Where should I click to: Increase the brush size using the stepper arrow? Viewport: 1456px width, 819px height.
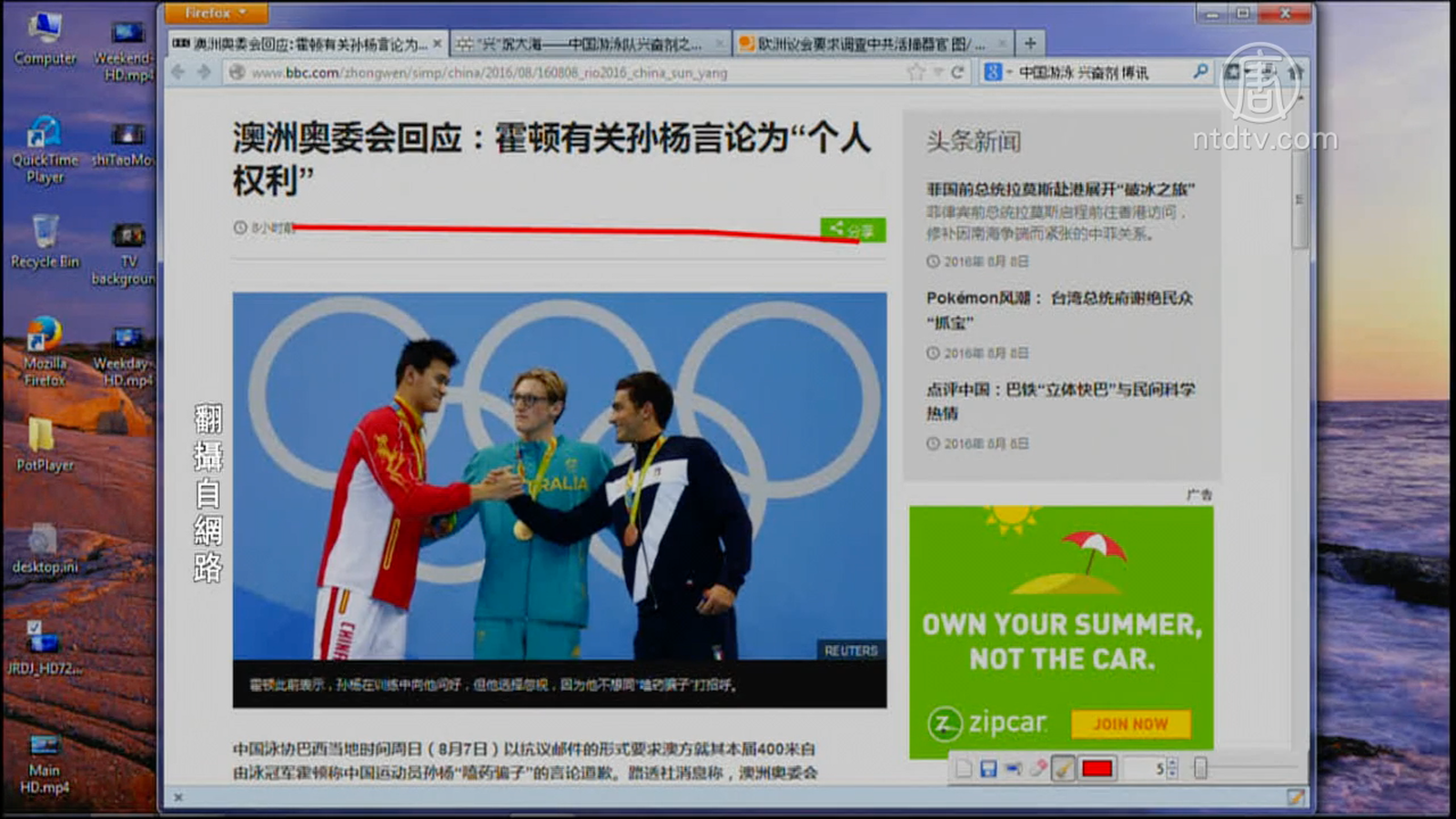click(1172, 763)
